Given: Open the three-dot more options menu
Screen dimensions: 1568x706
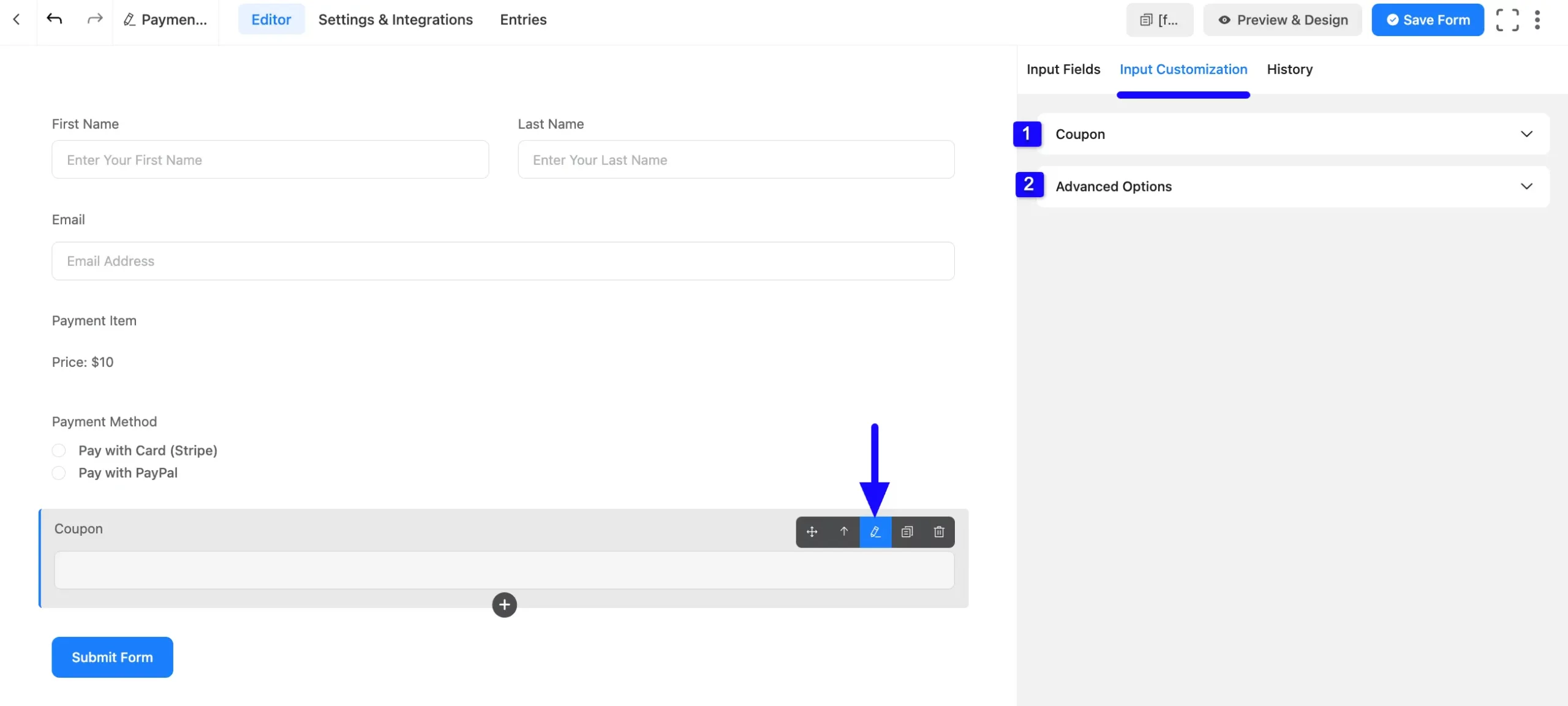Looking at the screenshot, I should pos(1538,20).
